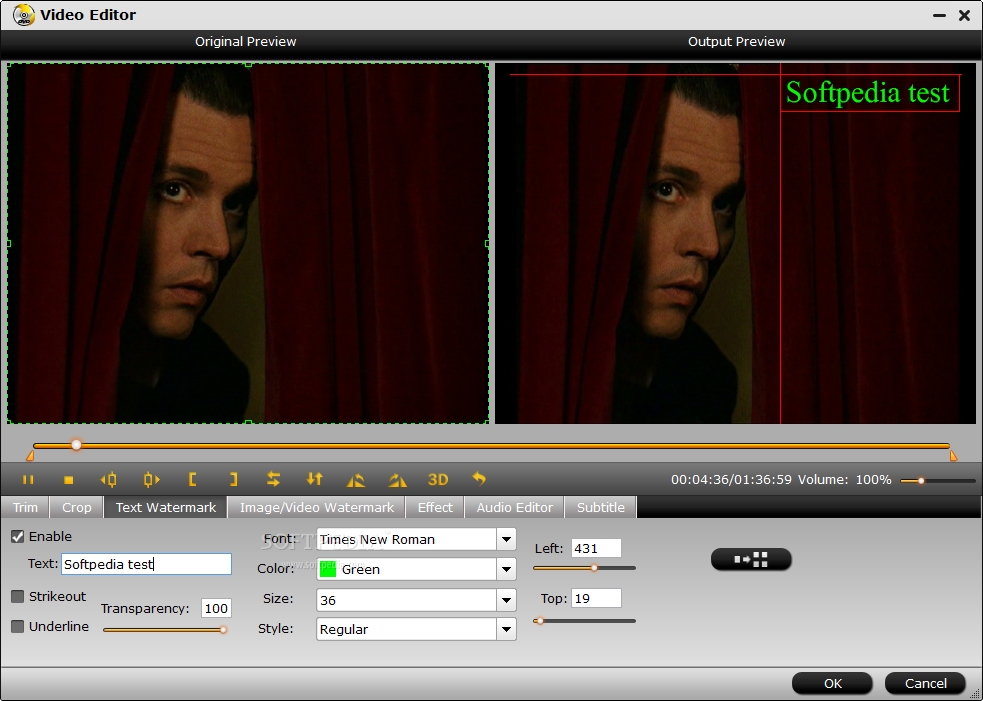Click the trim start marker on timeline
Image resolution: width=983 pixels, height=701 pixels.
(29, 456)
